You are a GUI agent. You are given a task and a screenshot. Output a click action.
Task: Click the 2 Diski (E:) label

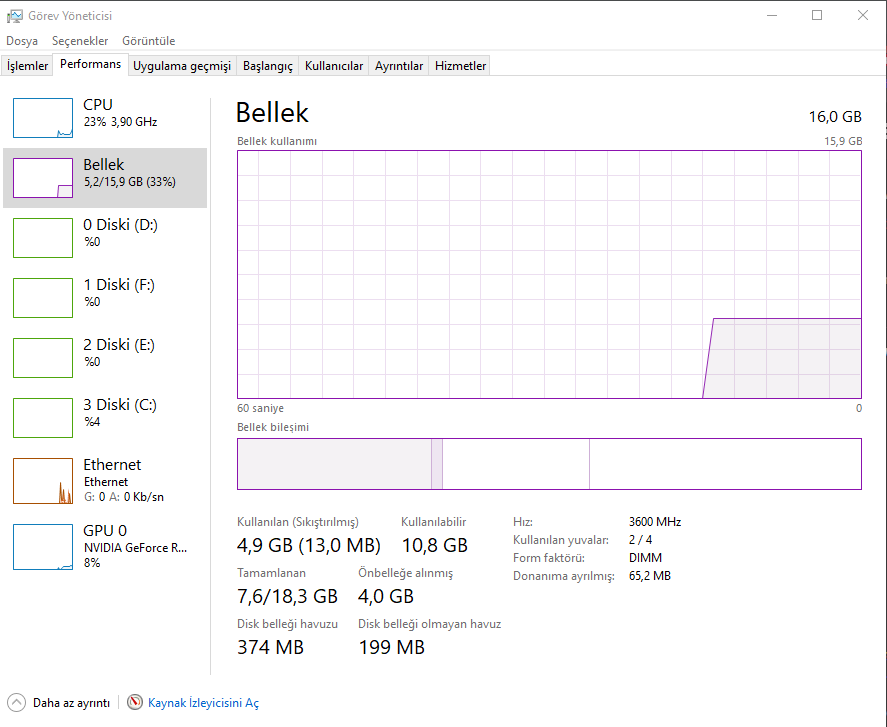pos(119,345)
